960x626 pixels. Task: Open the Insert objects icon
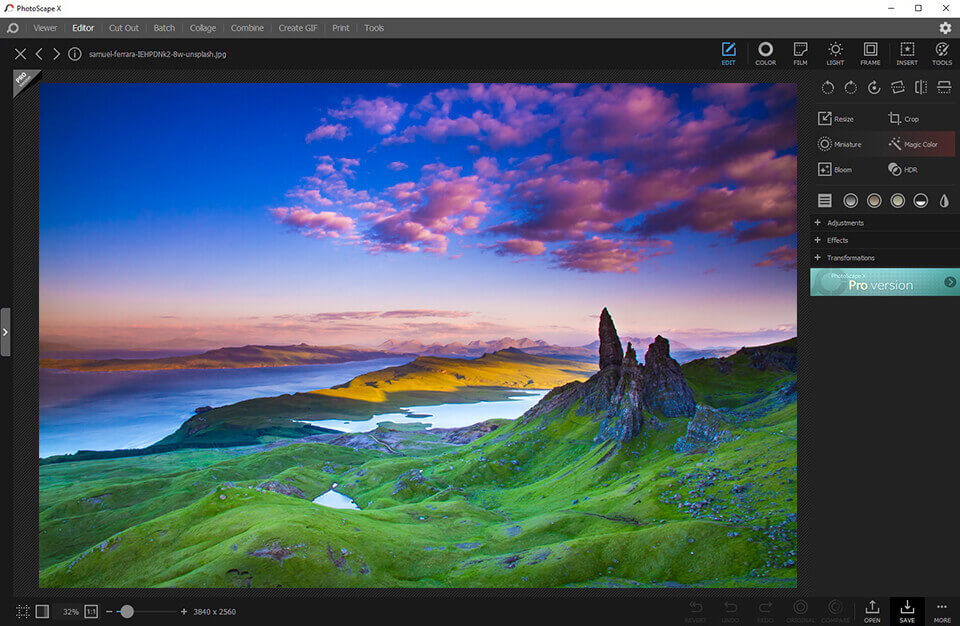(x=907, y=53)
